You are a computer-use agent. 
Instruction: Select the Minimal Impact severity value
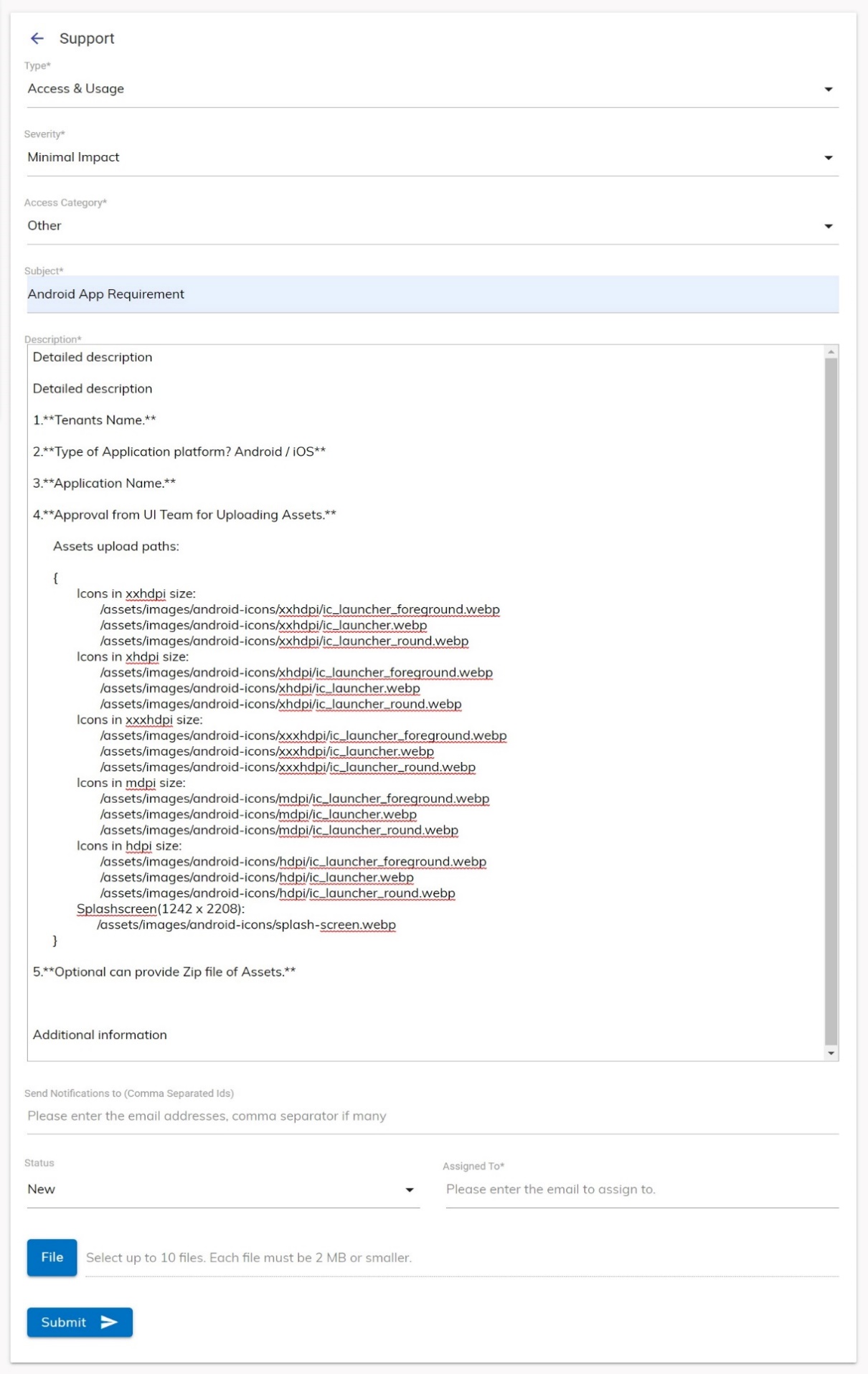click(x=74, y=157)
